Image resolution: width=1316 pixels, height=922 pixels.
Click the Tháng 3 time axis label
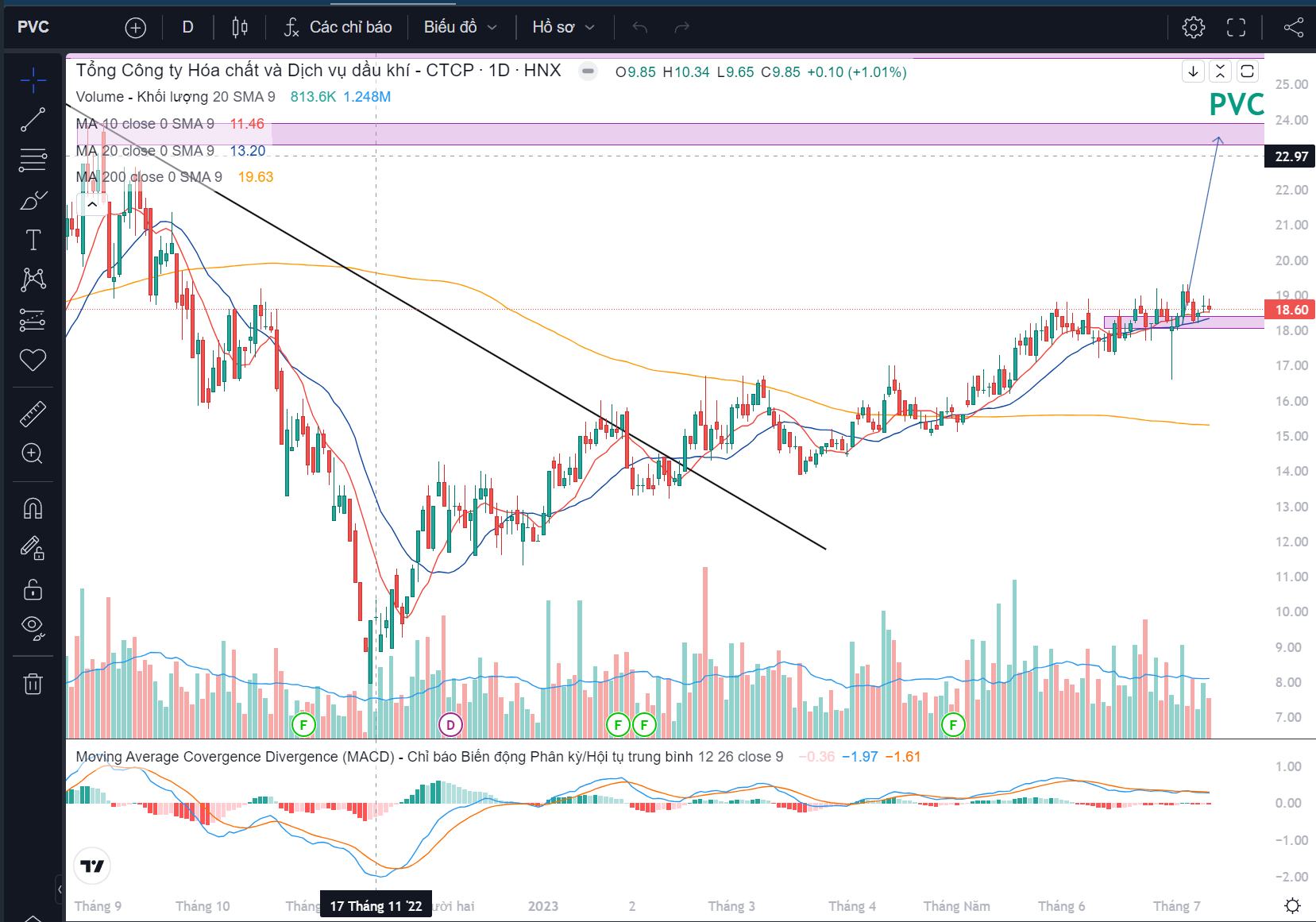[731, 906]
